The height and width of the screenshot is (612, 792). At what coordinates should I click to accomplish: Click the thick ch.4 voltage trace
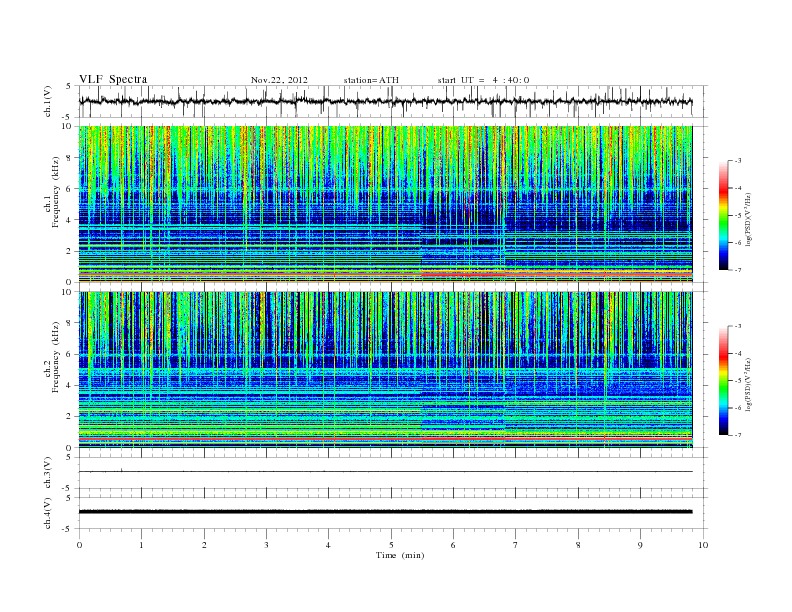(x=386, y=512)
